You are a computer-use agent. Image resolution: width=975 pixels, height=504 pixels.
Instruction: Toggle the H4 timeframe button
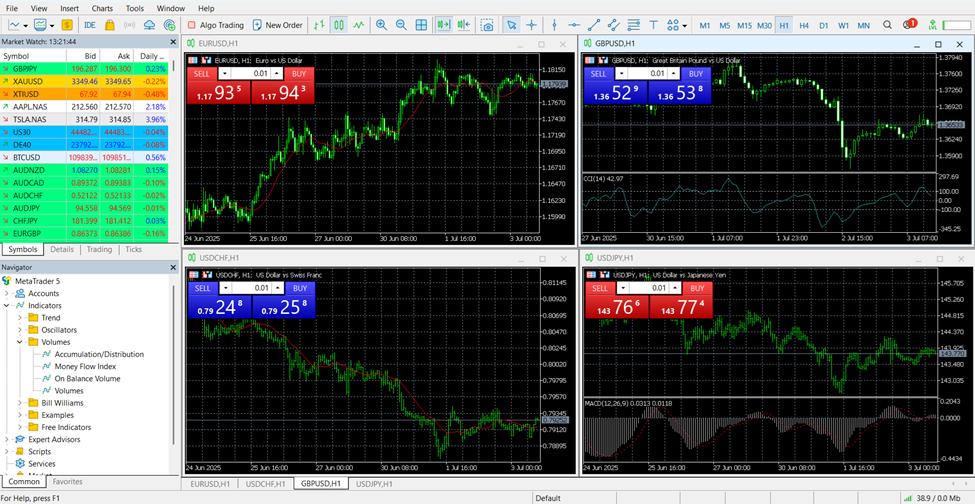[804, 25]
